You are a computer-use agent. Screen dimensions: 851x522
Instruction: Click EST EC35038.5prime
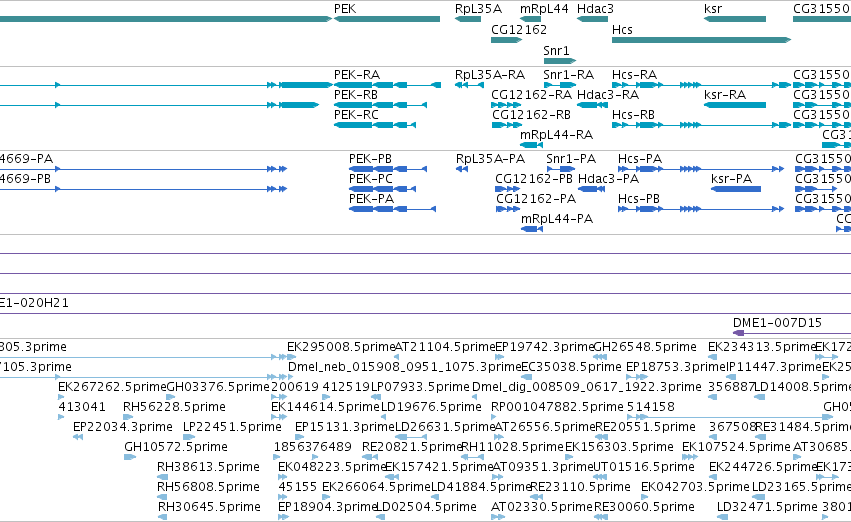click(525, 377)
